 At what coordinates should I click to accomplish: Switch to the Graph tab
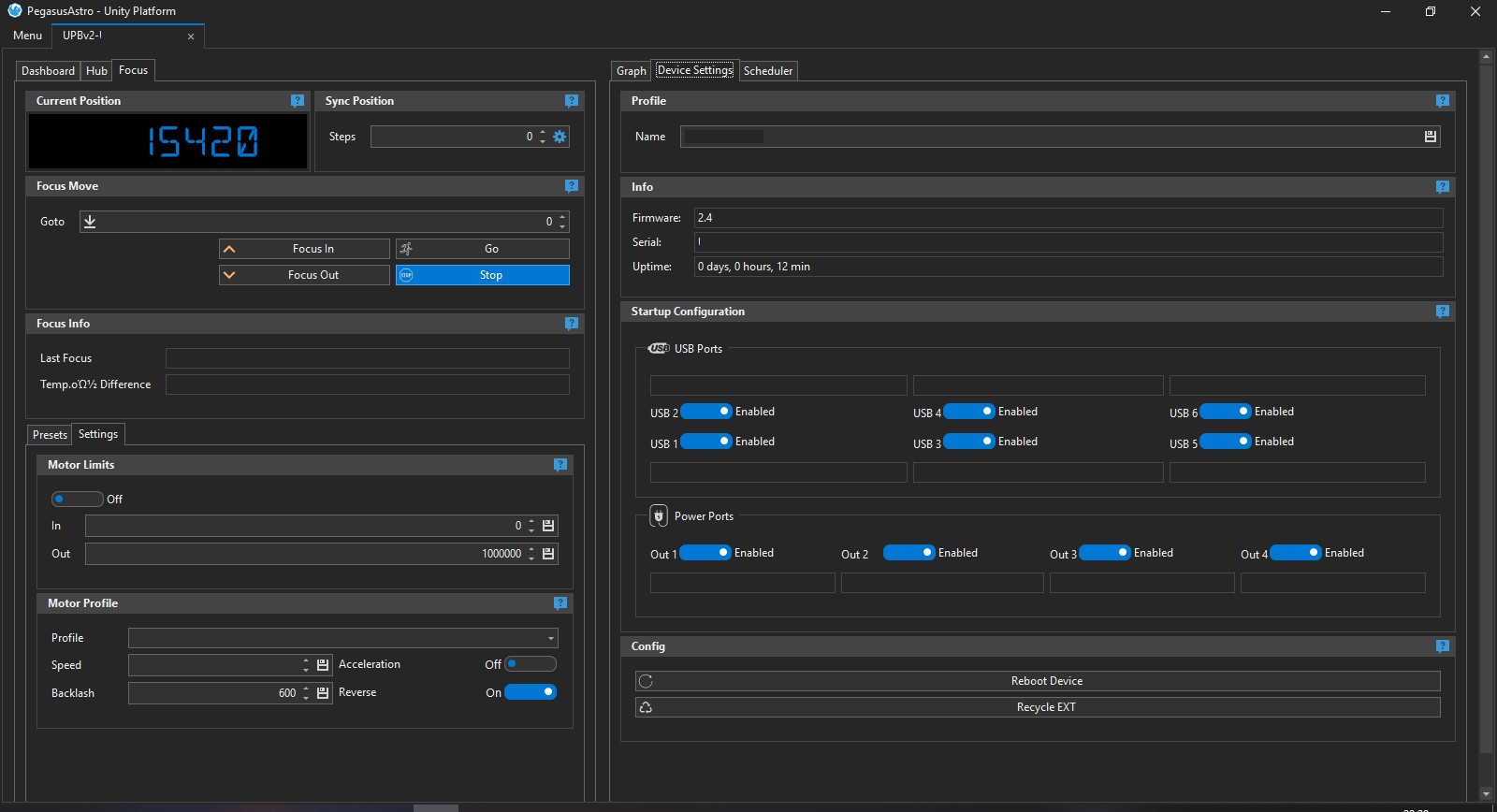(632, 71)
